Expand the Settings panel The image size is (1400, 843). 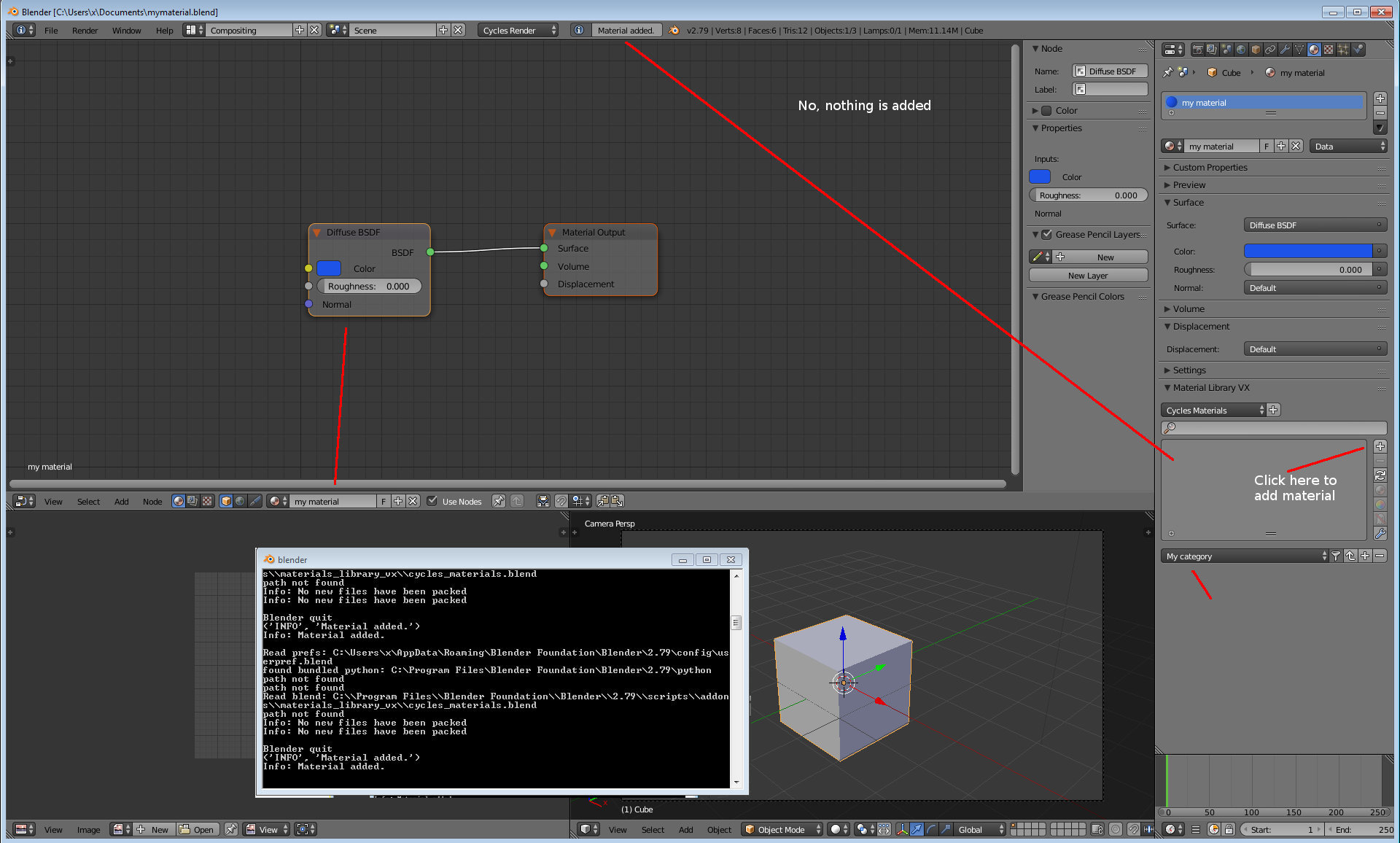pyautogui.click(x=1189, y=370)
